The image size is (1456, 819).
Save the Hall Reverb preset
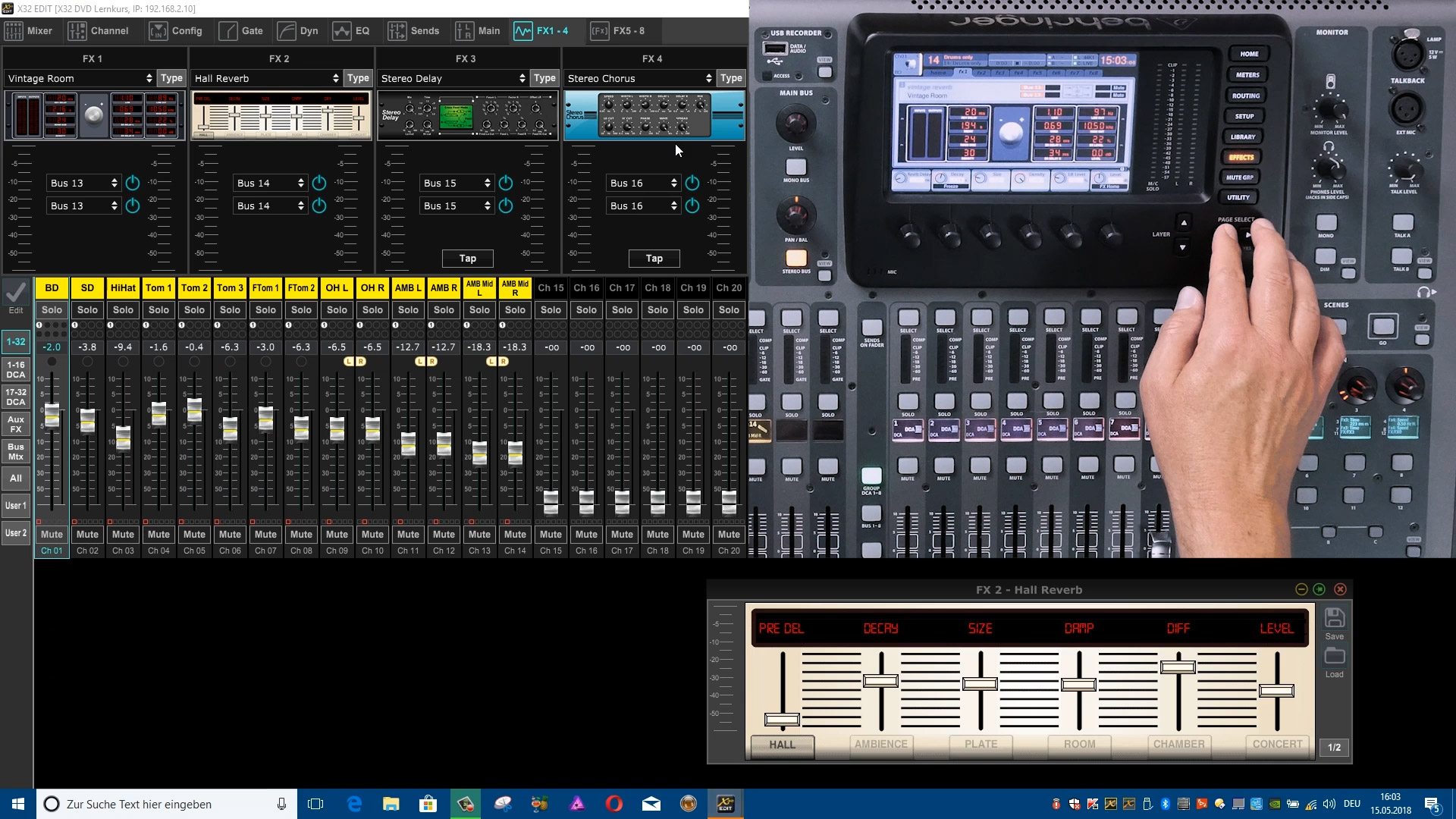click(1335, 624)
